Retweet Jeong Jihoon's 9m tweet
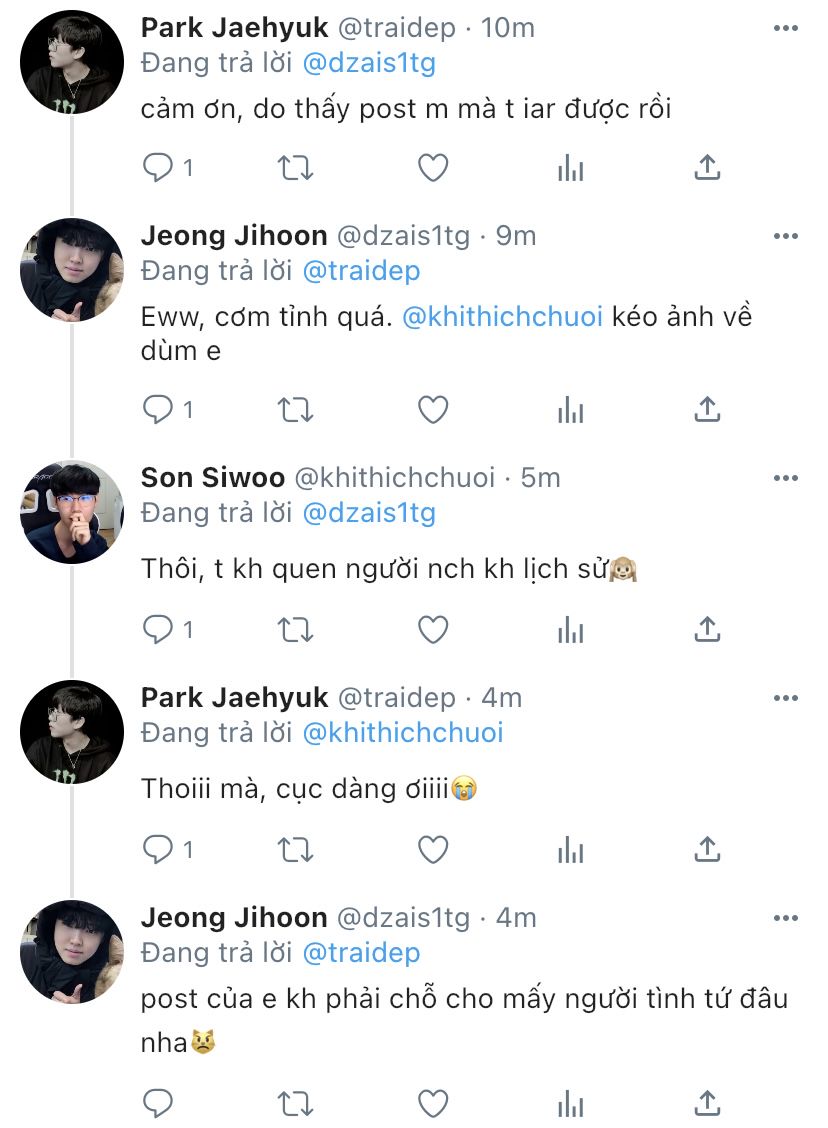The width and height of the screenshot is (828, 1128). coord(295,409)
